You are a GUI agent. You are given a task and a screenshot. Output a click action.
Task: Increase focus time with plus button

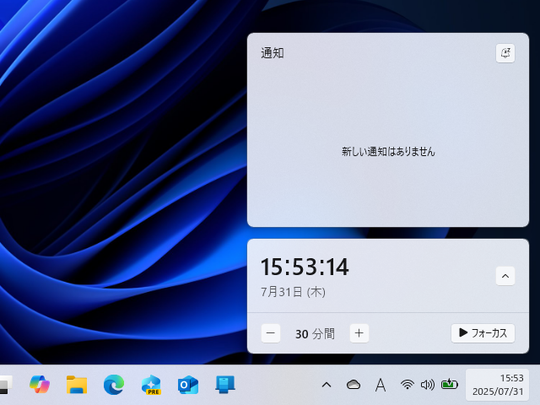tap(359, 333)
